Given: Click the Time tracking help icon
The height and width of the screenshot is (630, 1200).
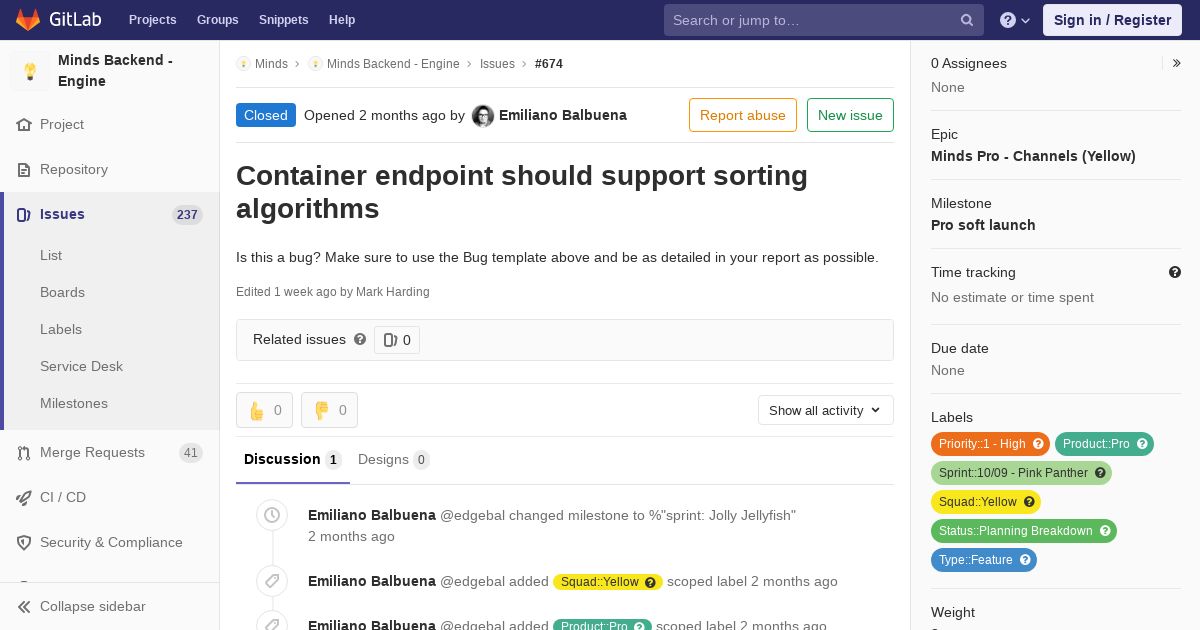Looking at the screenshot, I should tap(1175, 272).
